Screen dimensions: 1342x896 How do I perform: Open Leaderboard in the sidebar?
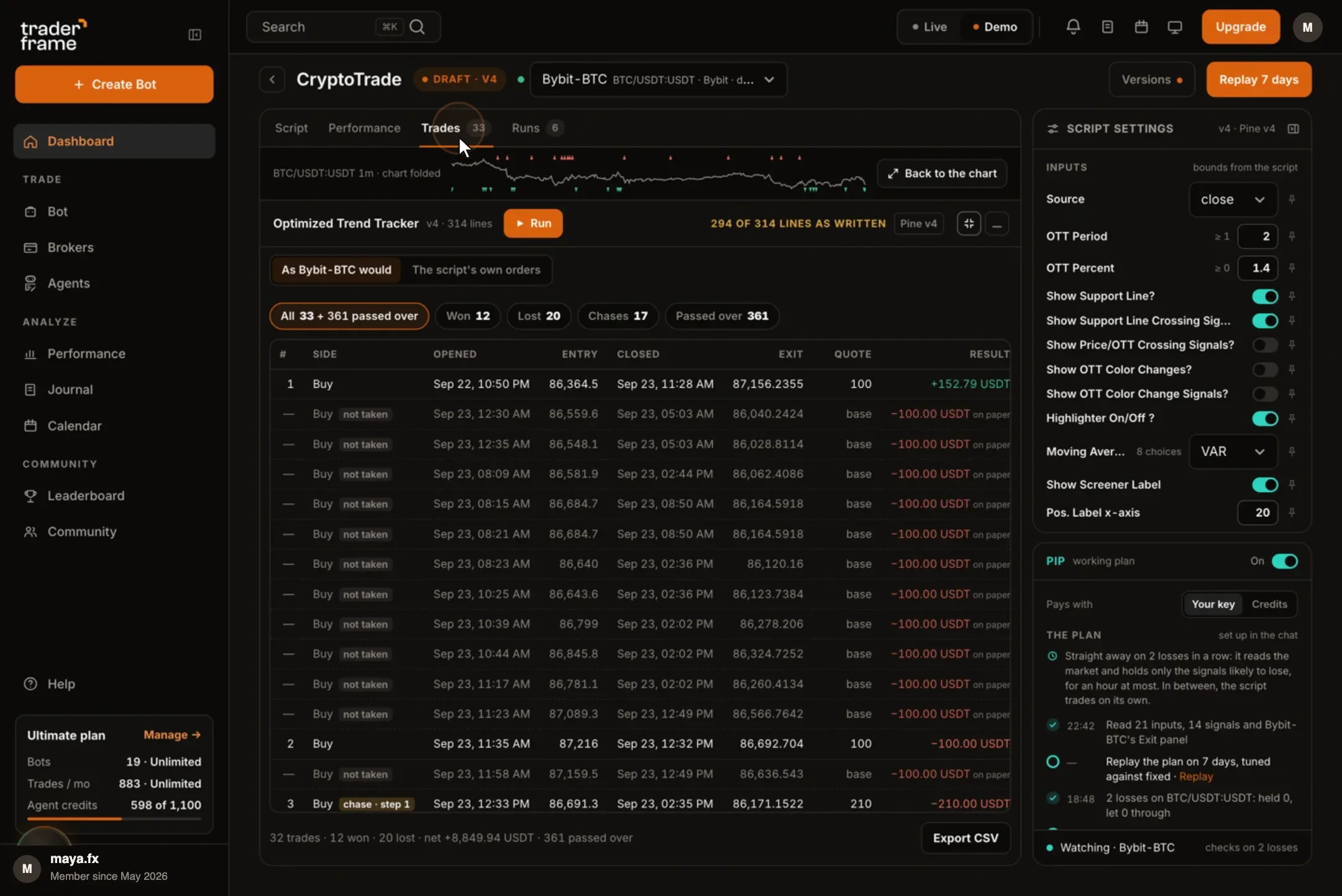point(114,496)
